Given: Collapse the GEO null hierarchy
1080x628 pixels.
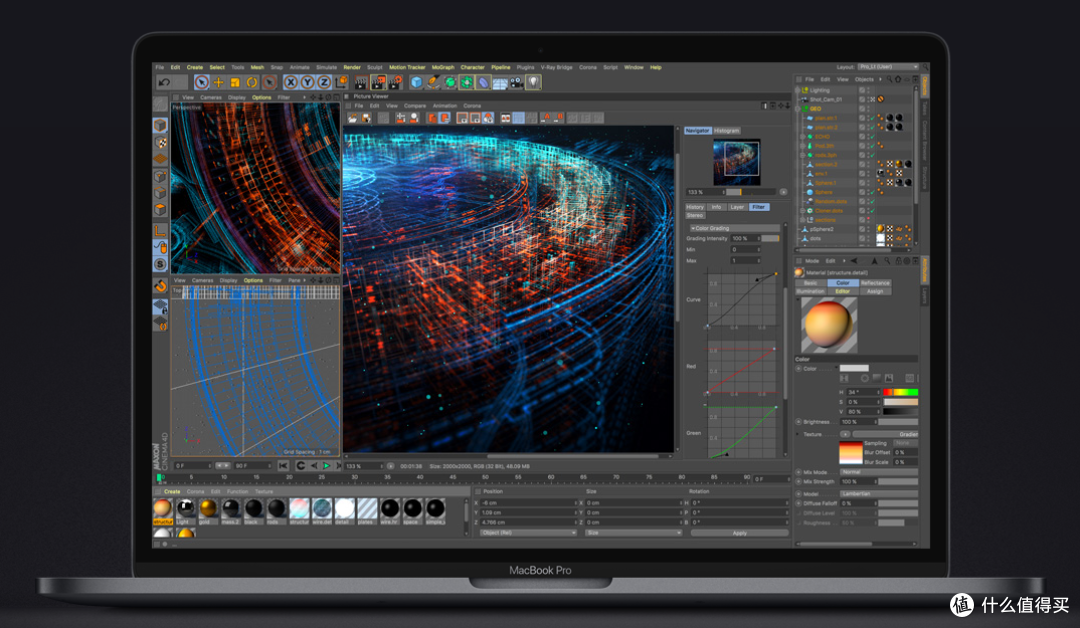Looking at the screenshot, I should (798, 109).
